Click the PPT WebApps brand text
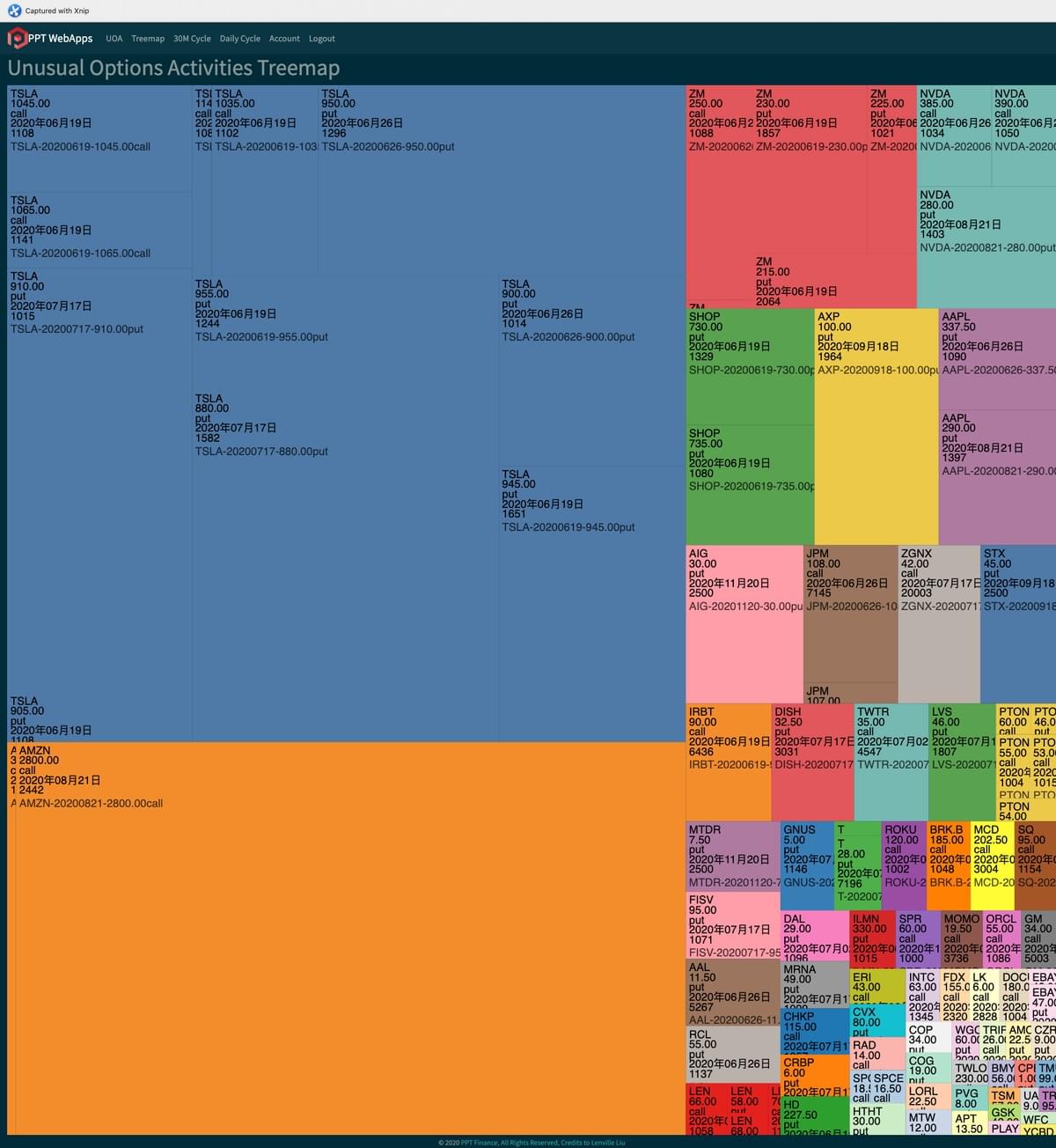1056x1148 pixels. (x=60, y=39)
